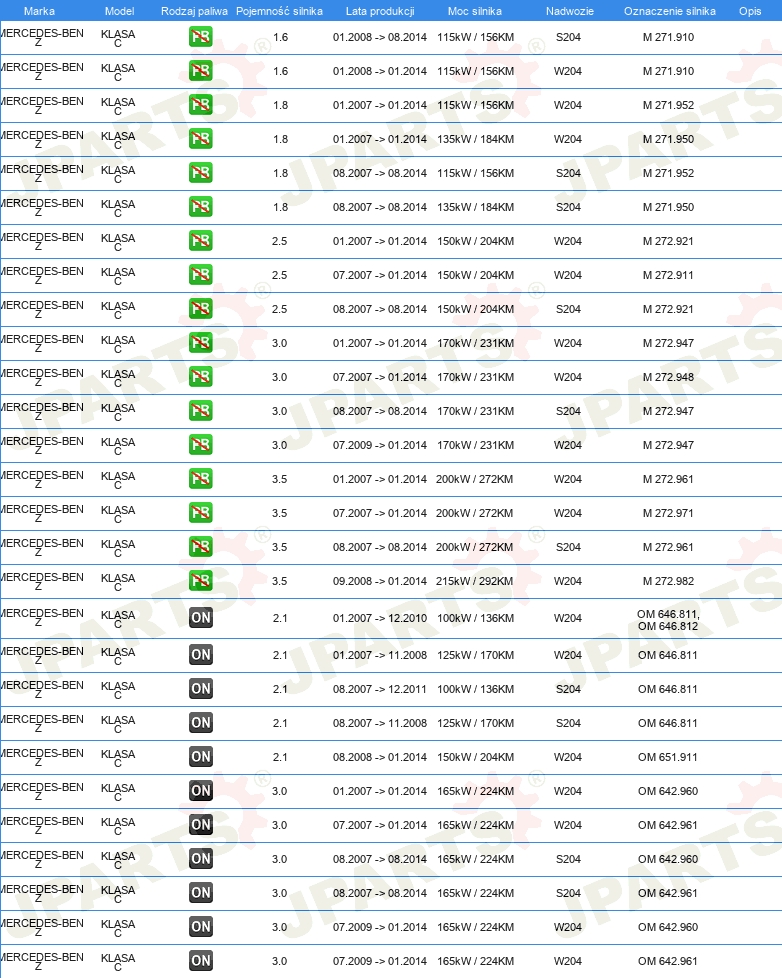This screenshot has height=978, width=782.
Task: Click date range 09.2008 -> 01.2014
Action: point(380,581)
